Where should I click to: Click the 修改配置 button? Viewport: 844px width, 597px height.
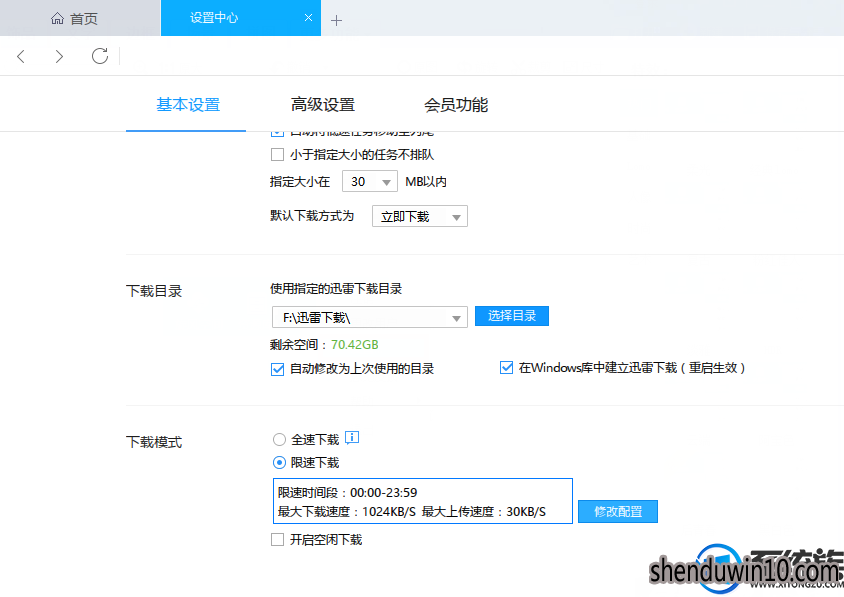pos(618,511)
